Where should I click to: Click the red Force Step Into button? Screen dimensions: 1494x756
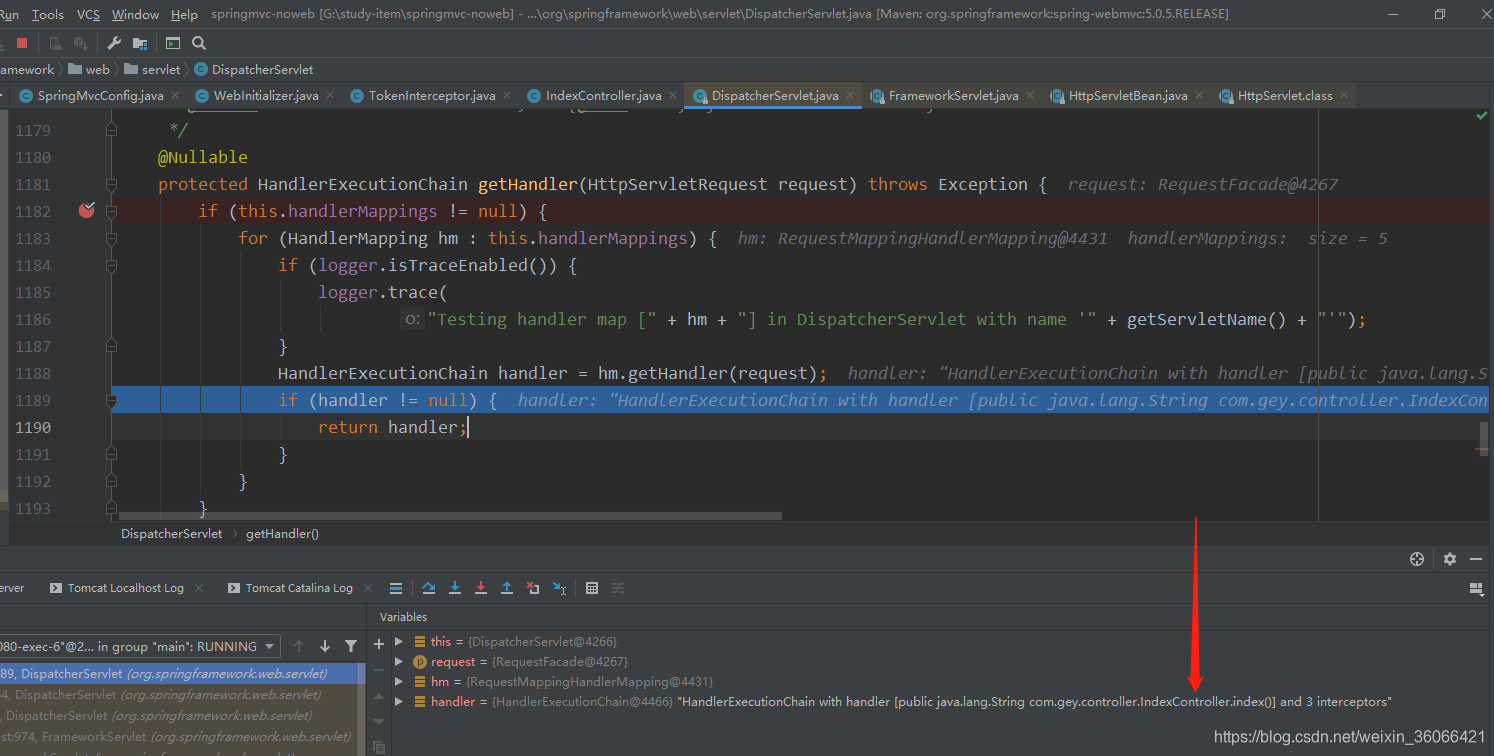[x=481, y=588]
